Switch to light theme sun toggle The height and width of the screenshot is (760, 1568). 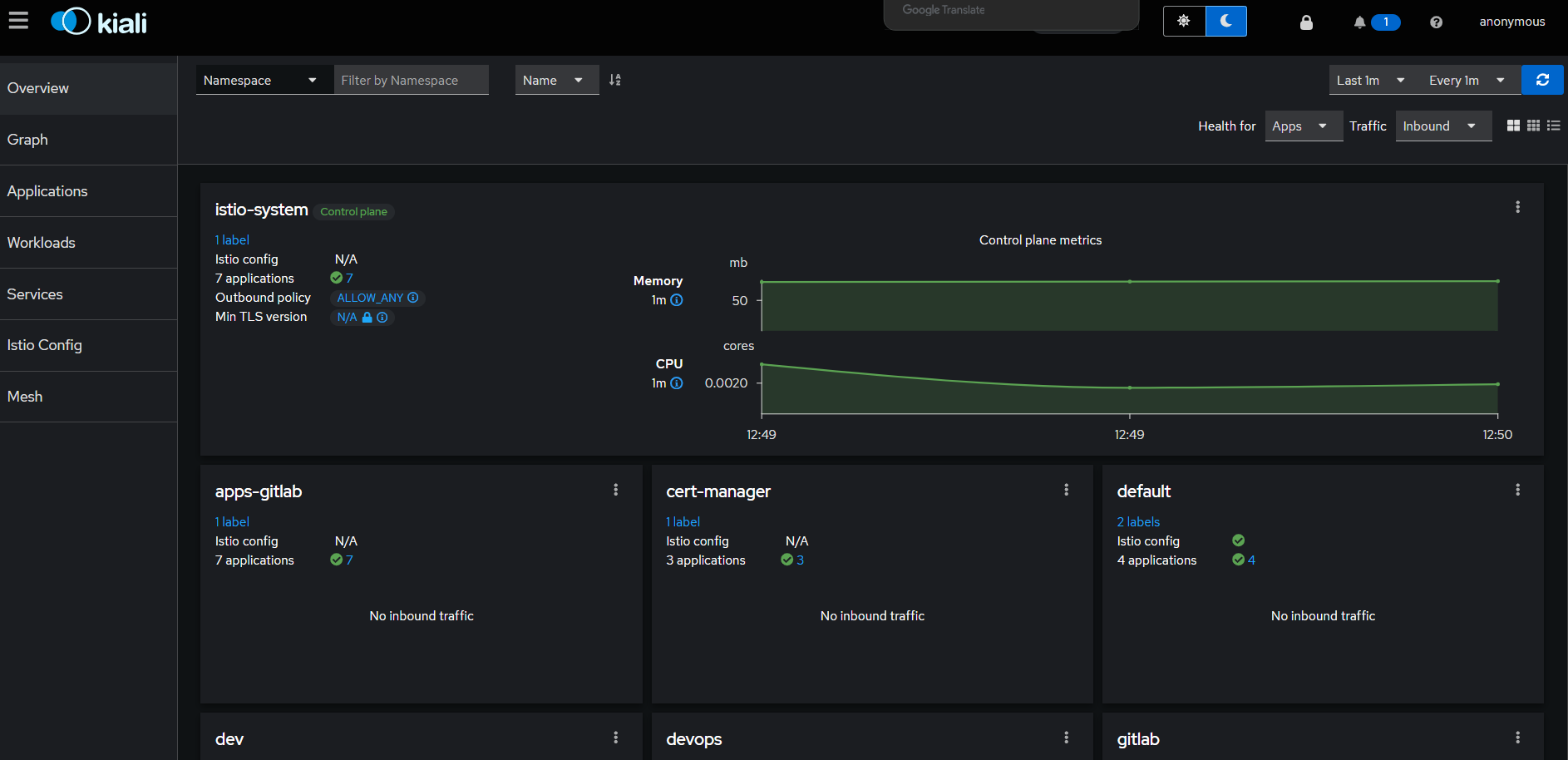pos(1184,21)
